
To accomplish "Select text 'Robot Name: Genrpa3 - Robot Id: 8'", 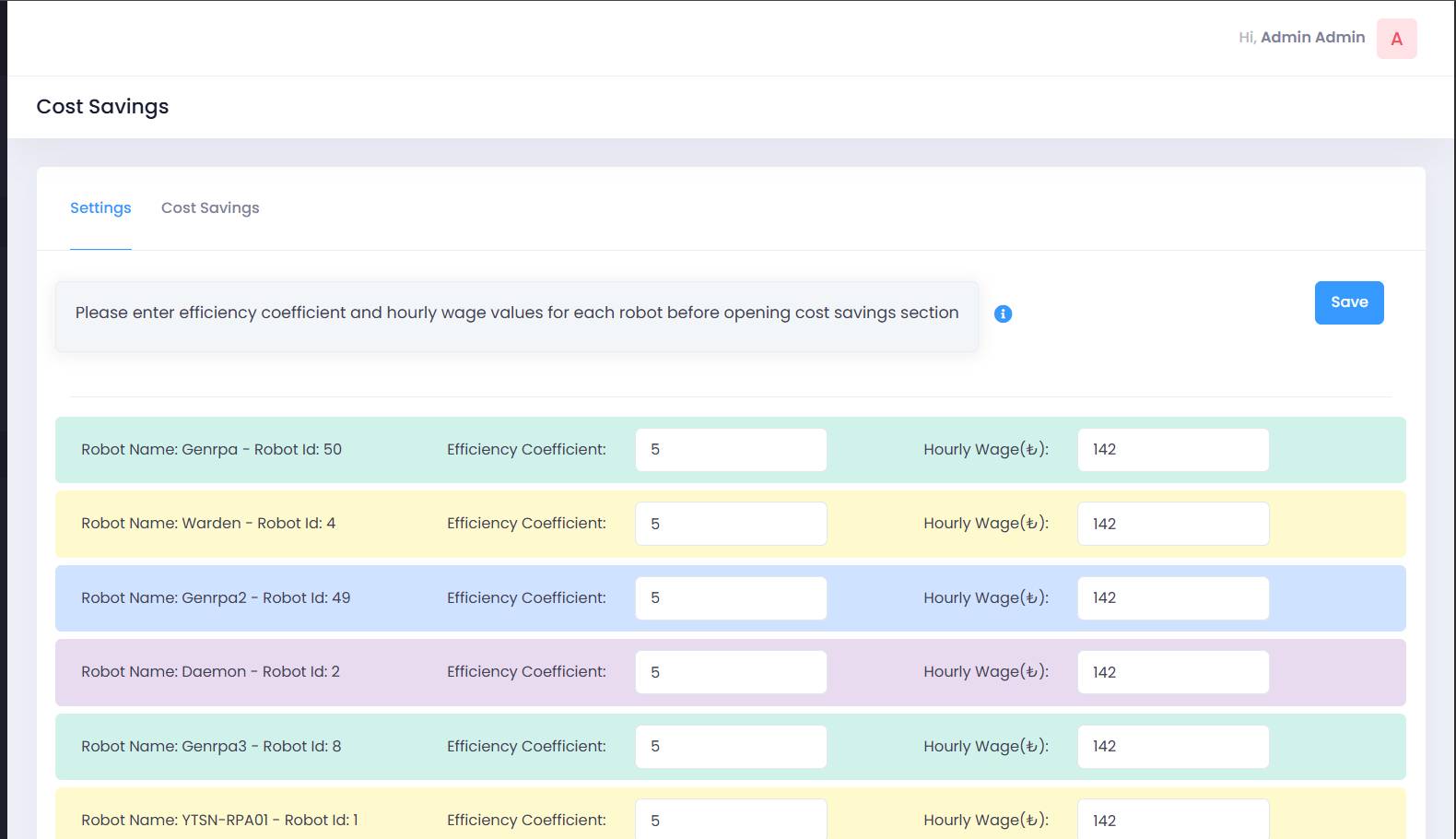I will click(x=211, y=747).
